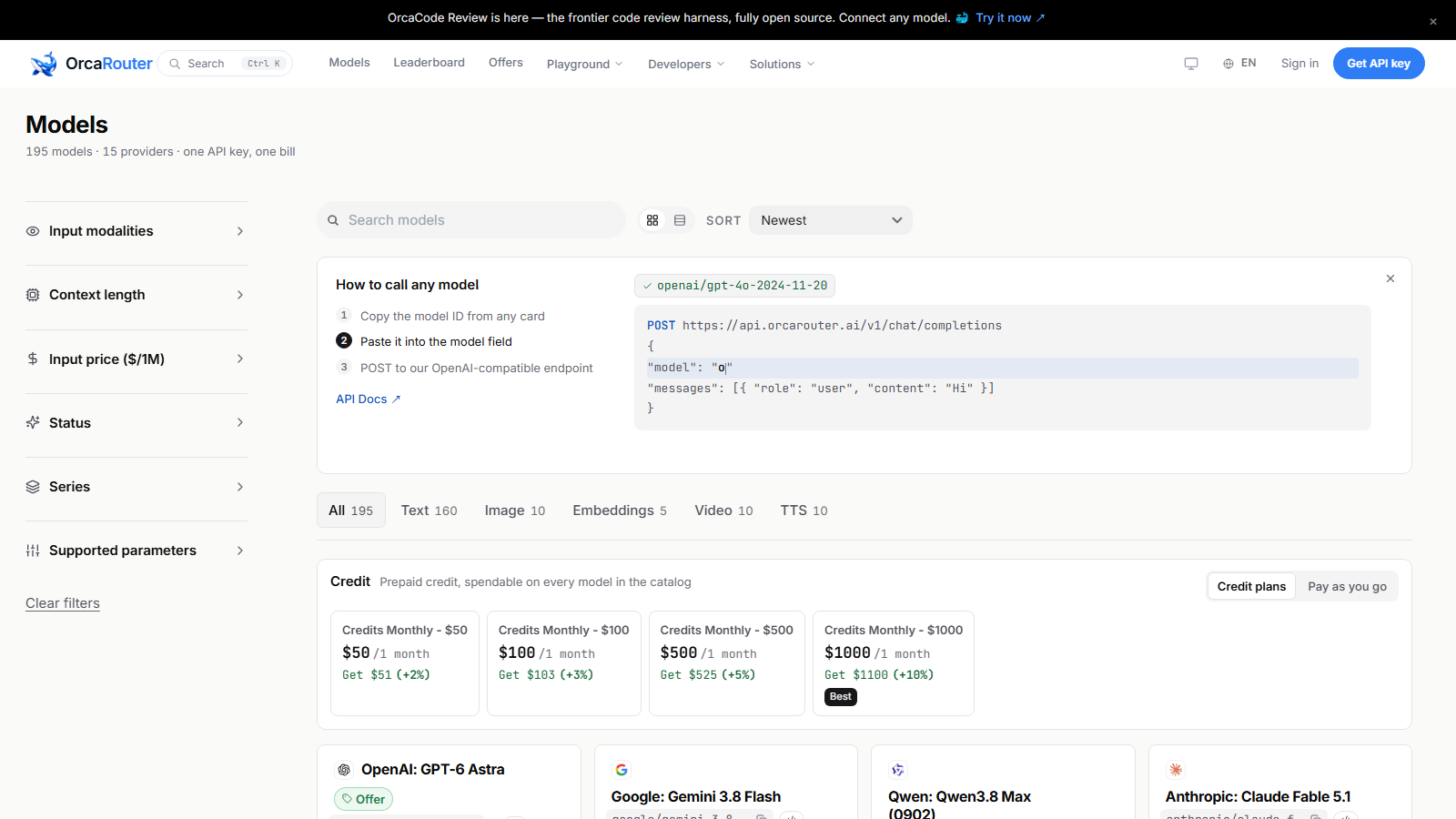
Task: Select the All 195 tab
Action: pos(351,511)
